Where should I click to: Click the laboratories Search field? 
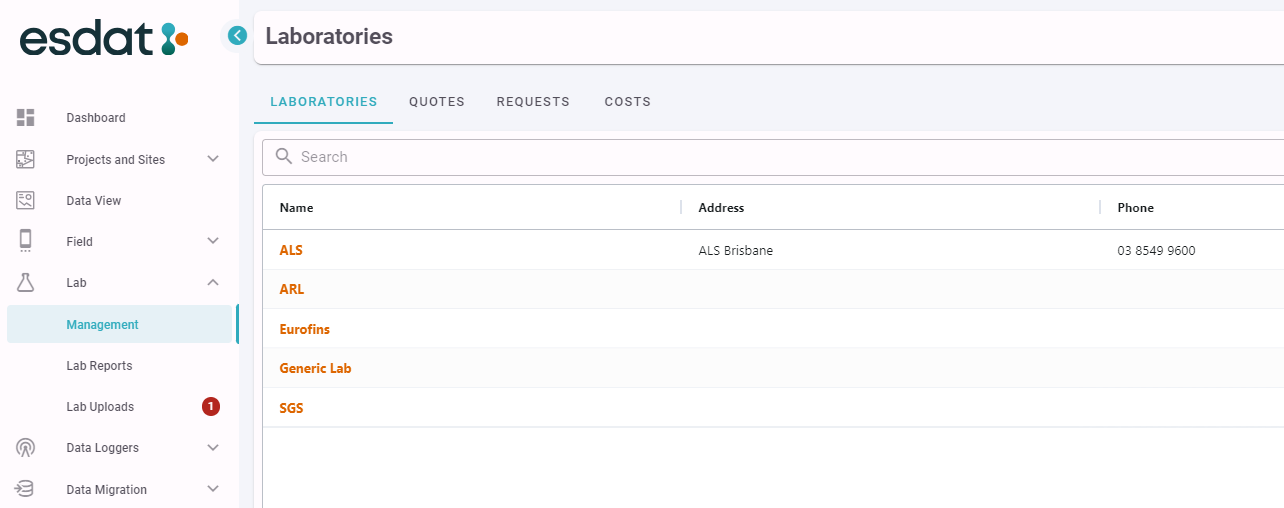[772, 157]
